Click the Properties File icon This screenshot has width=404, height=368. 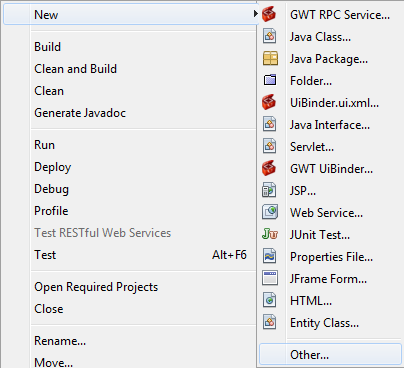(269, 257)
